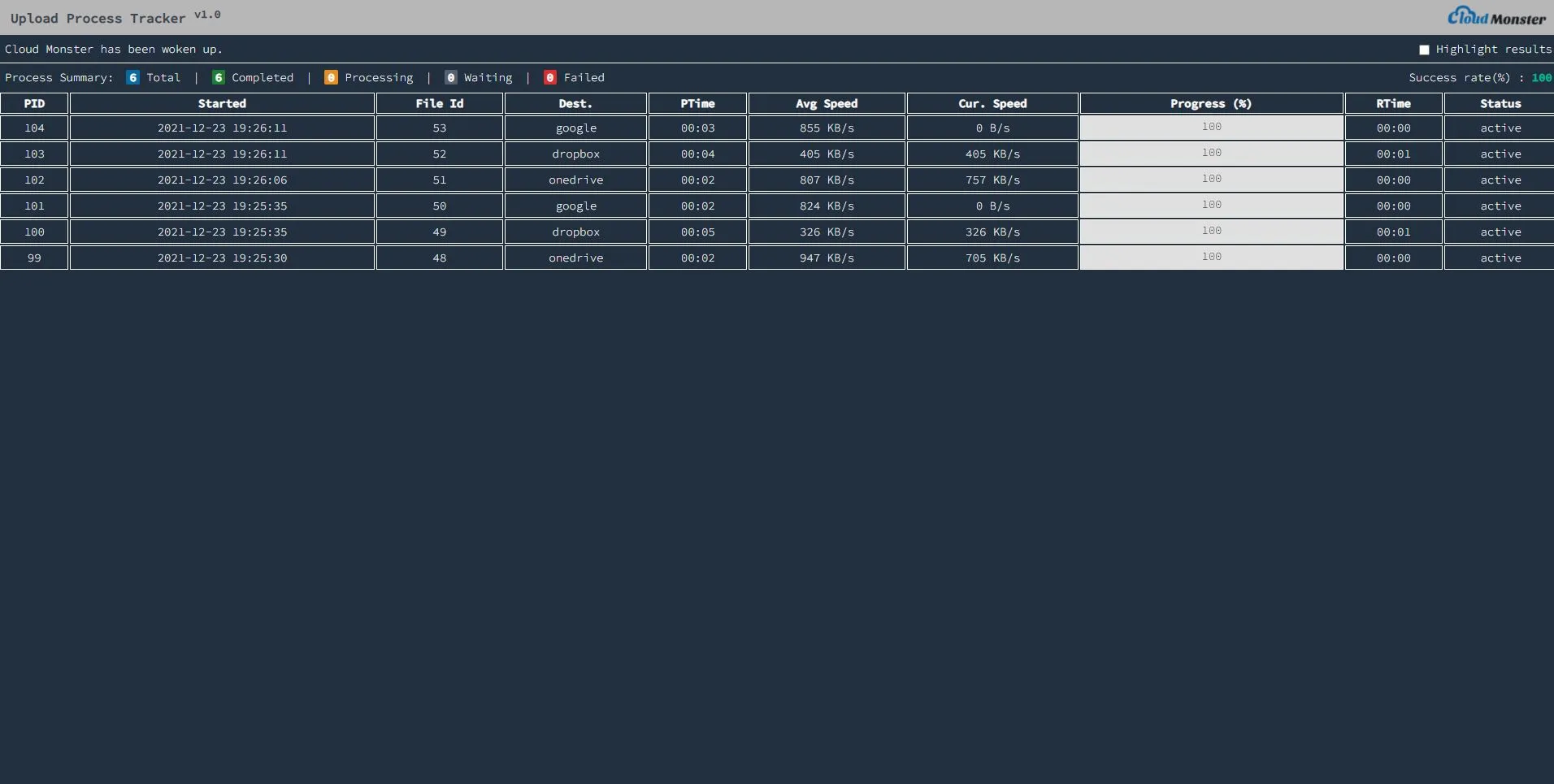Viewport: 1554px width, 784px height.
Task: Click the green Completed count badge
Action: pyautogui.click(x=219, y=77)
